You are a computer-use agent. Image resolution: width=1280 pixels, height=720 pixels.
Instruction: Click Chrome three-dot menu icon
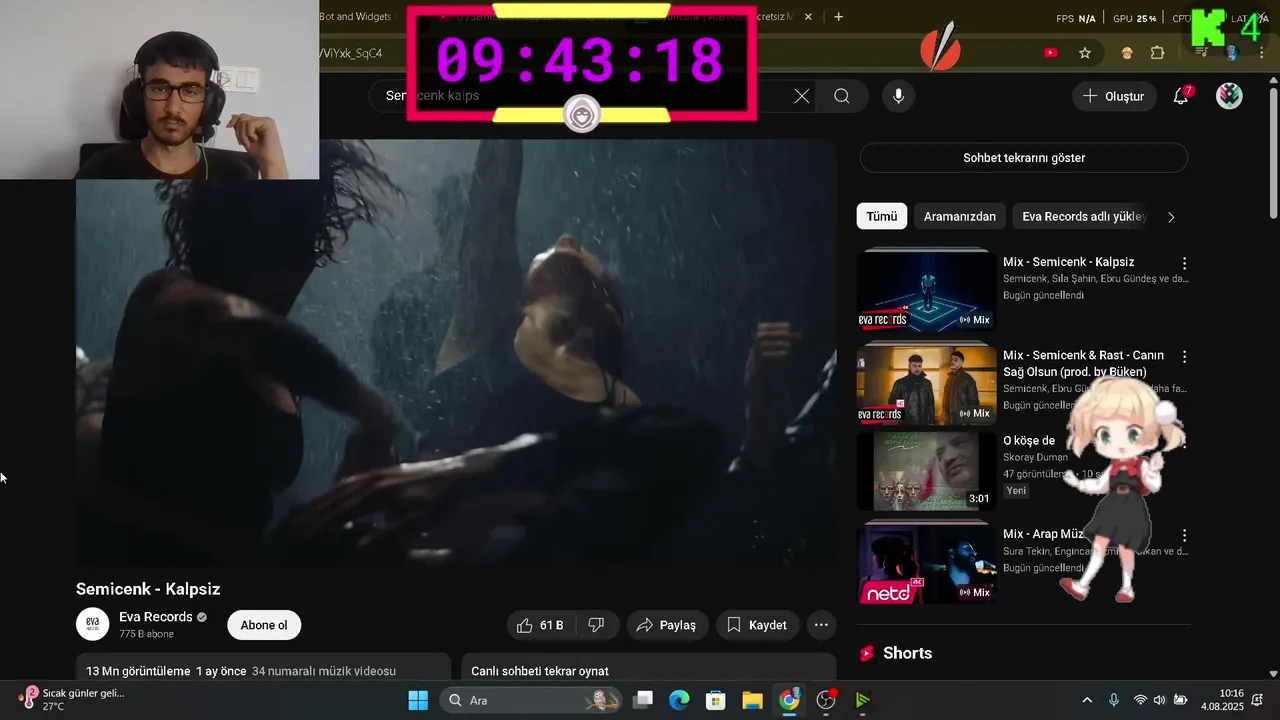(x=1261, y=53)
